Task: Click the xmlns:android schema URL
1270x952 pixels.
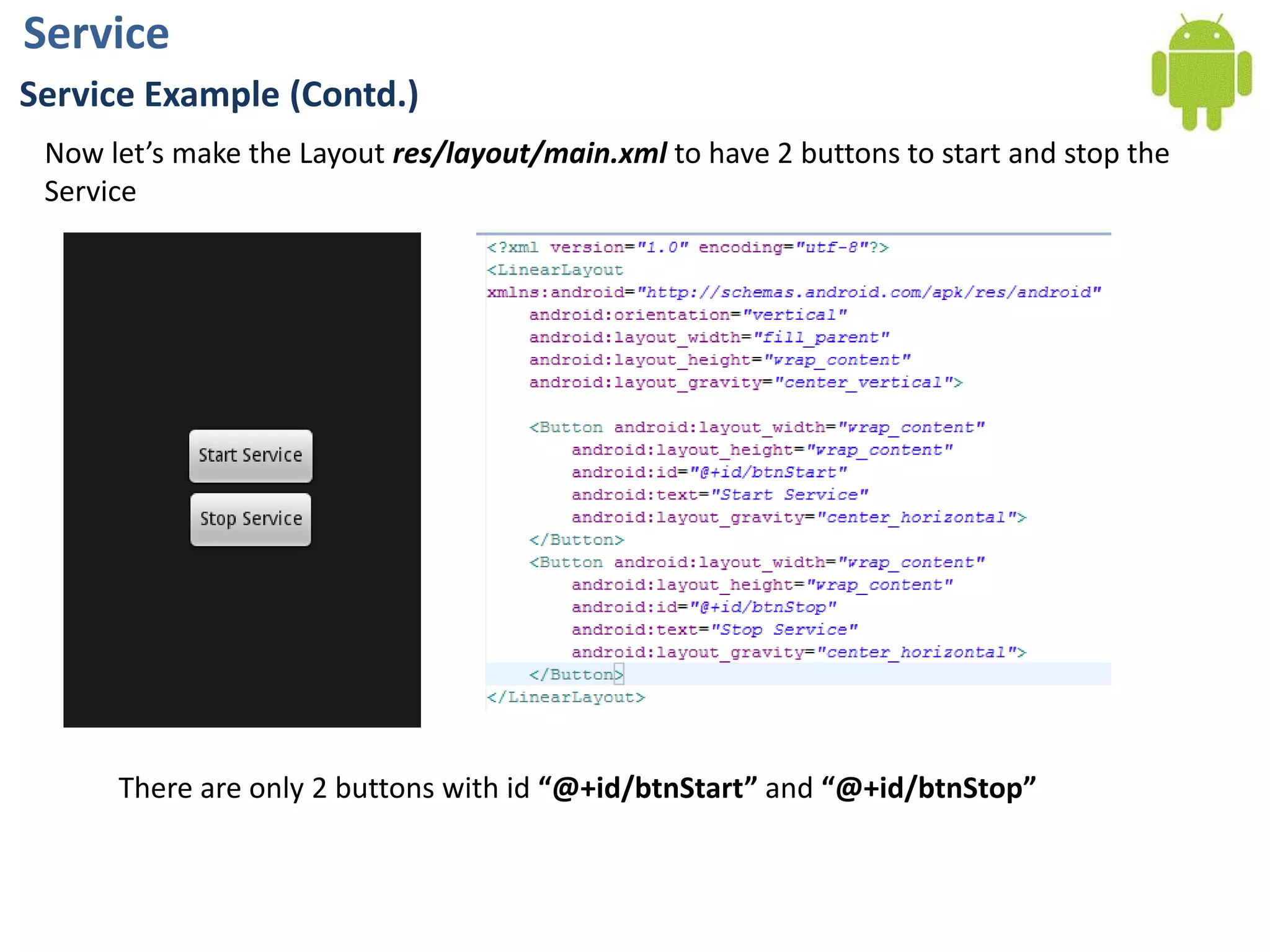Action: pos(868,293)
